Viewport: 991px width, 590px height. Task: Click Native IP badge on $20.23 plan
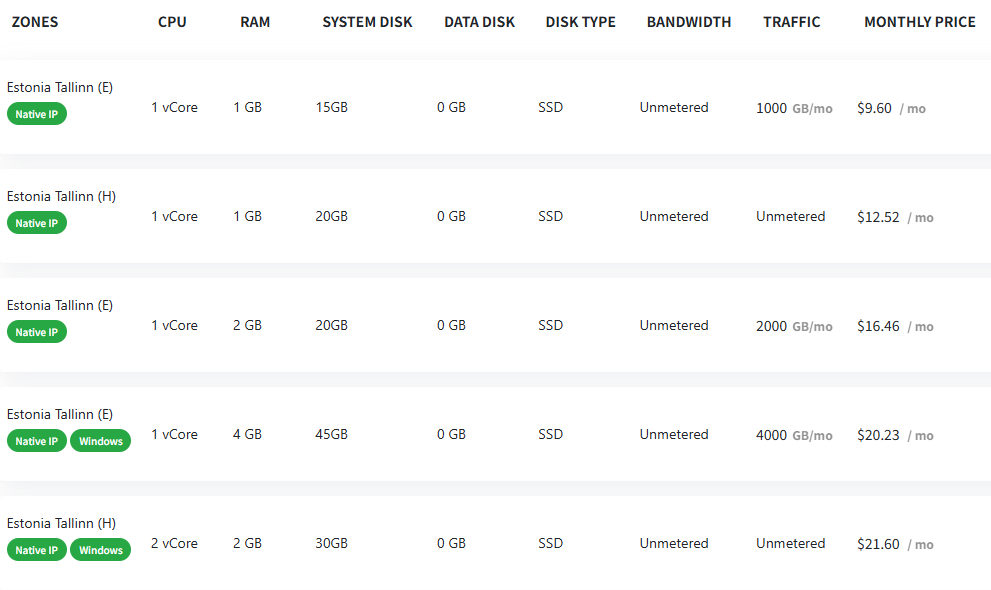click(x=37, y=441)
